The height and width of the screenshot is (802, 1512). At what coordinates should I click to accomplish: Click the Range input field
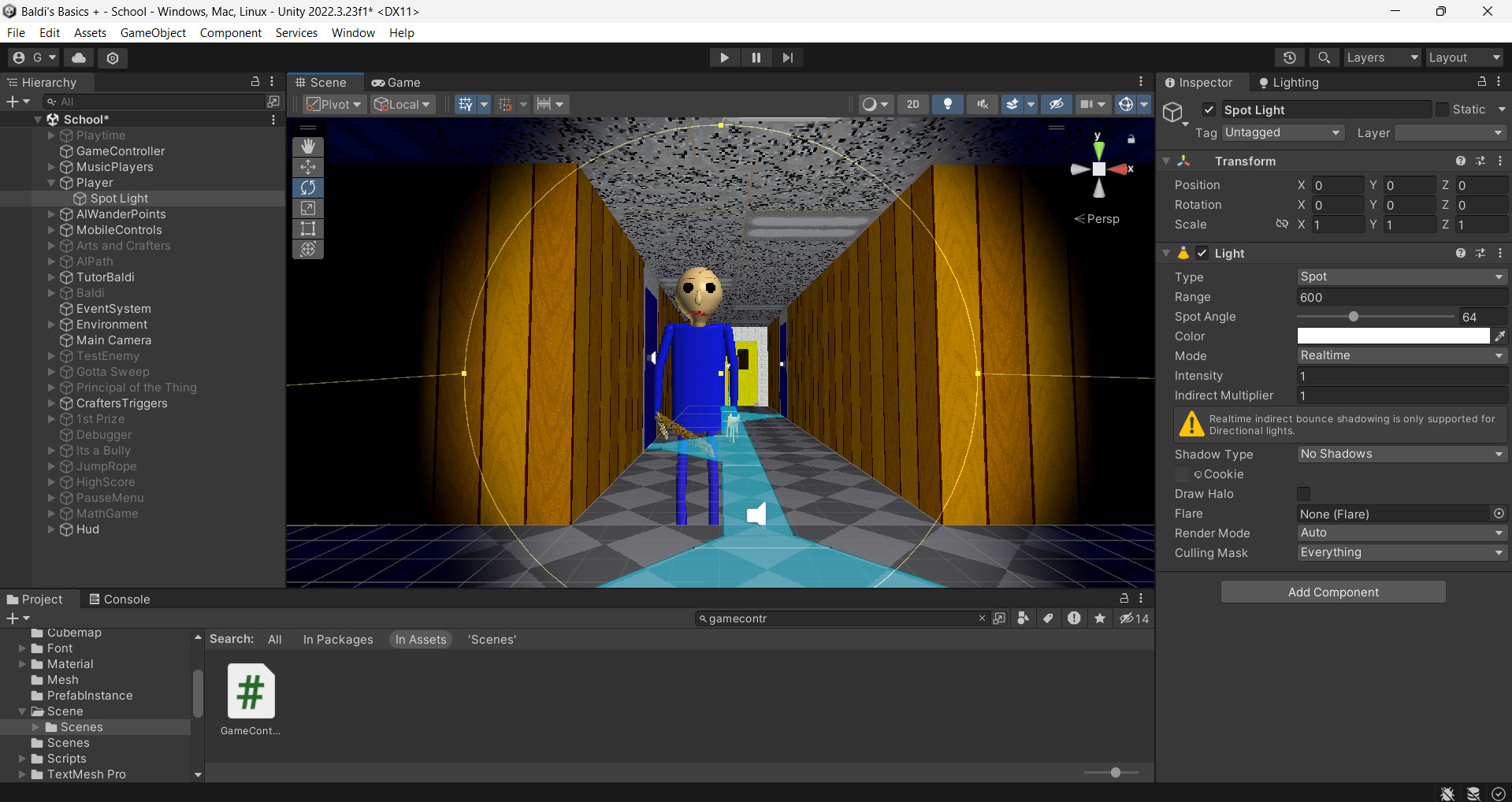pyautogui.click(x=1402, y=297)
